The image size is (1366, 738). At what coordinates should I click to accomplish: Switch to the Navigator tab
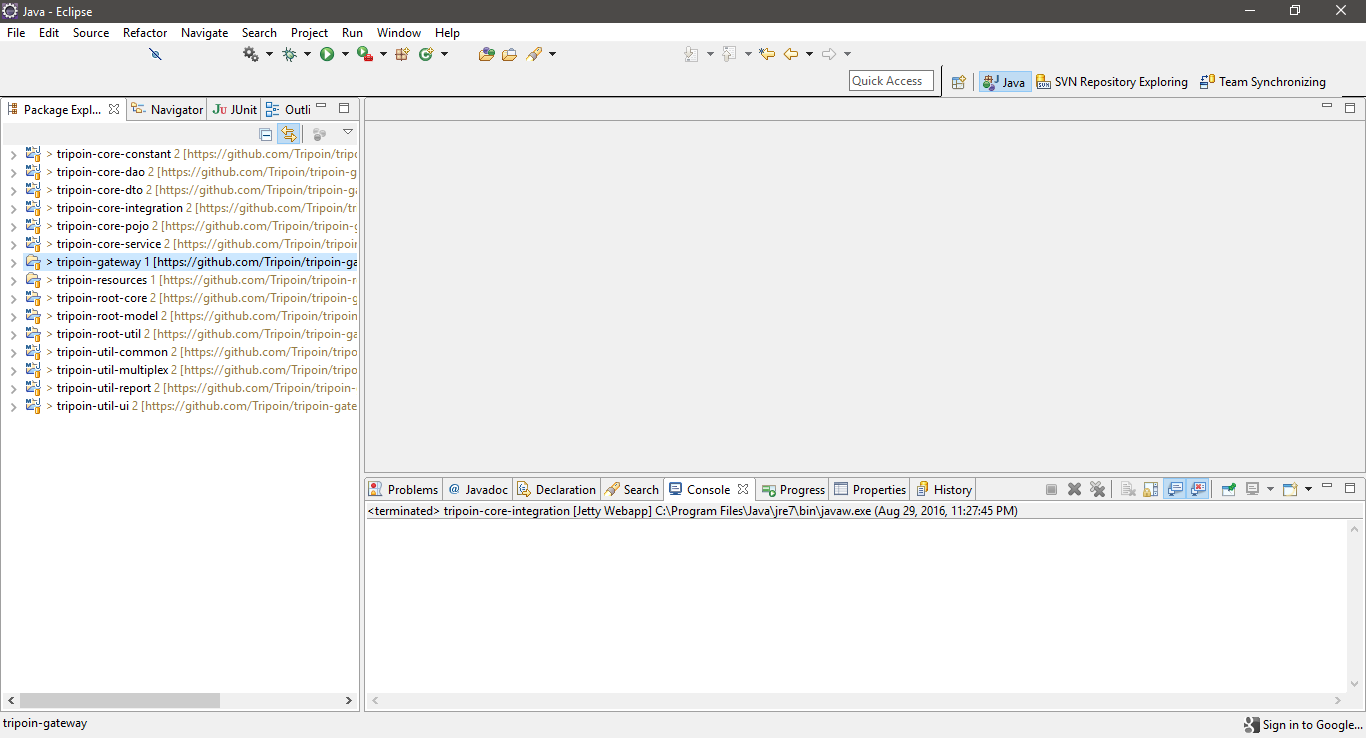167,109
